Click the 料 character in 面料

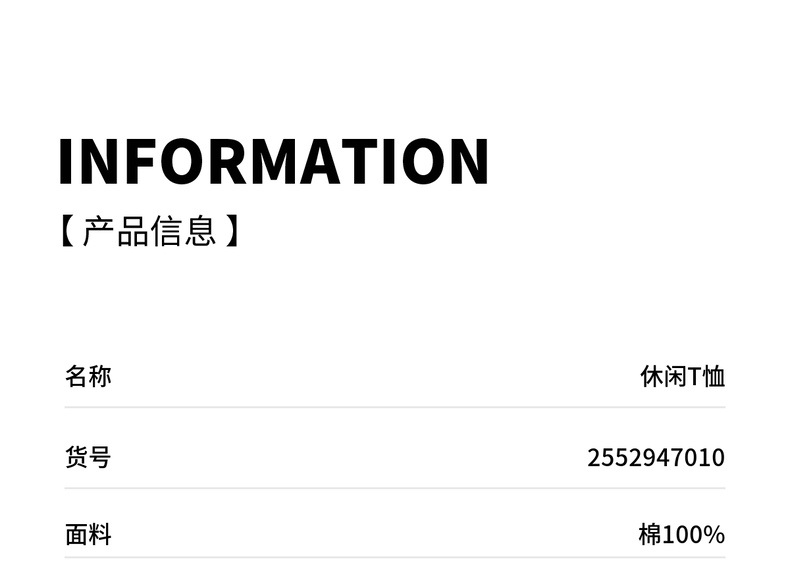pos(100,535)
